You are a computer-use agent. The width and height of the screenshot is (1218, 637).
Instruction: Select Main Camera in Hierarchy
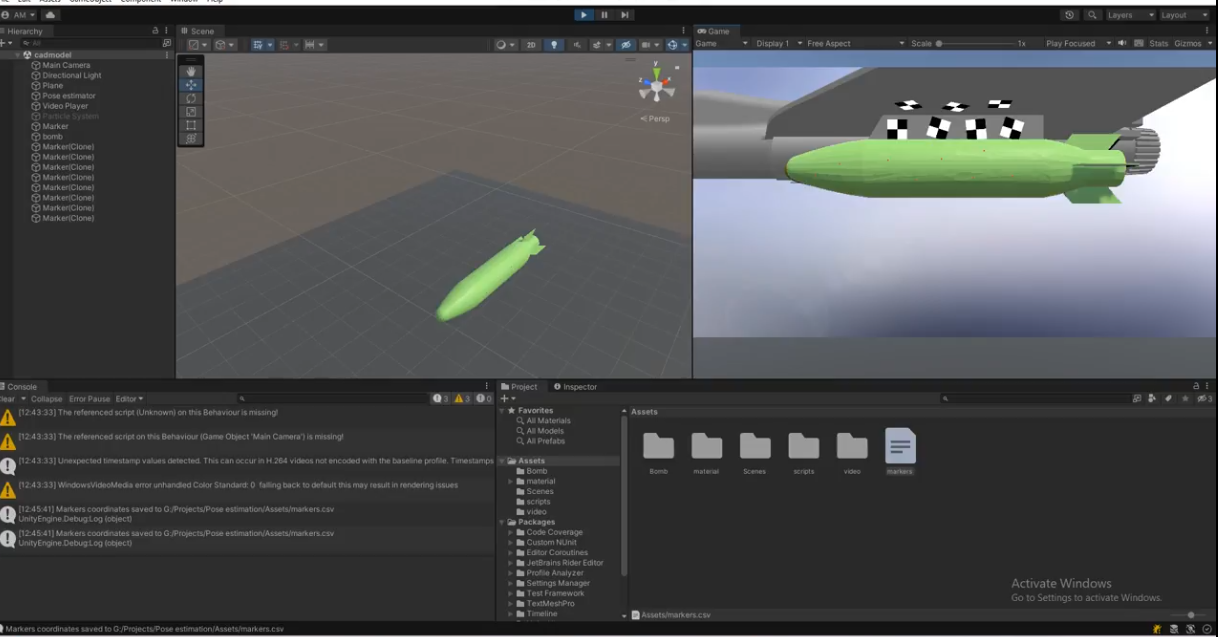(x=65, y=65)
